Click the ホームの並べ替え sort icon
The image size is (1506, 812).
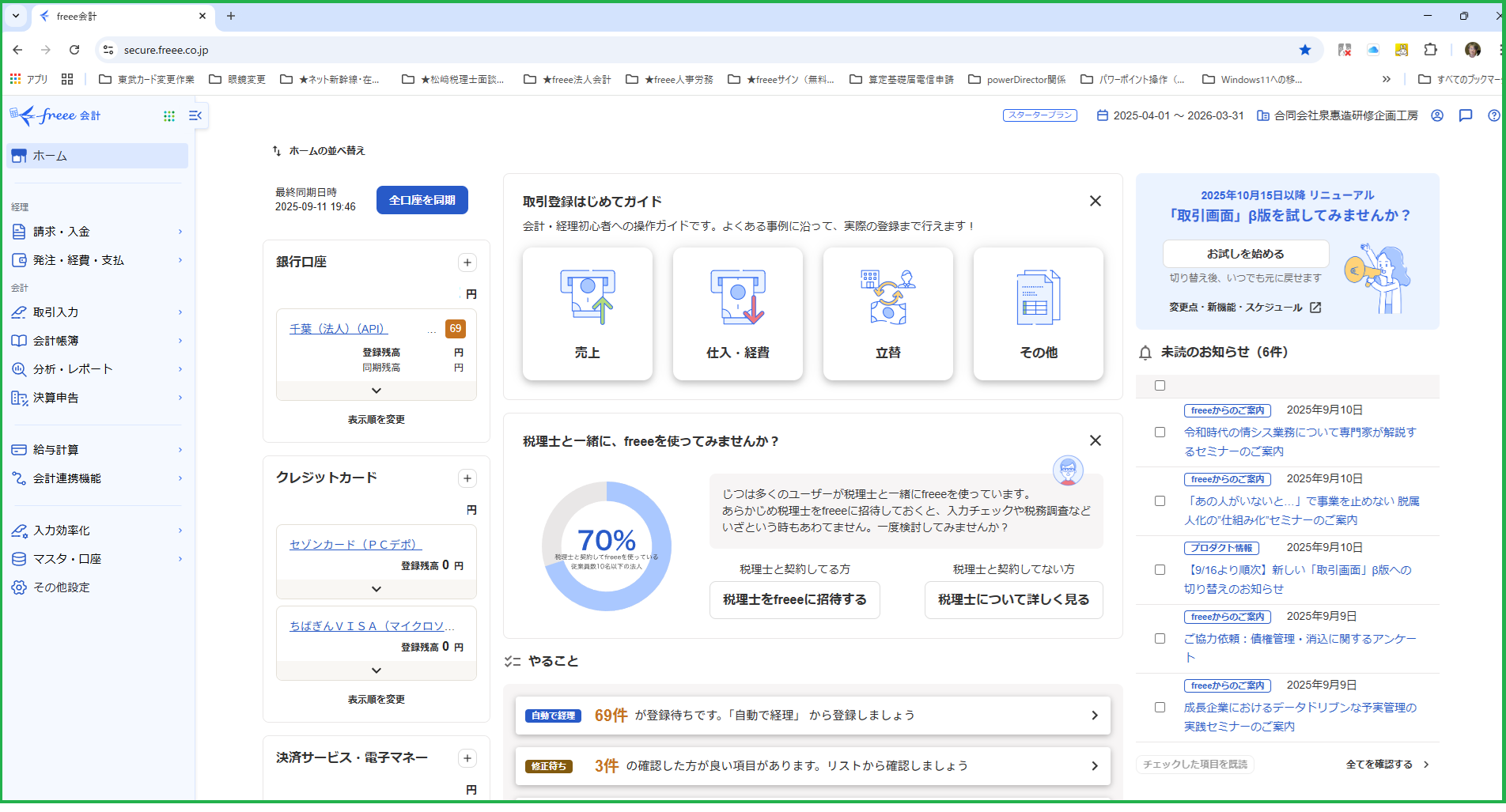(x=277, y=150)
